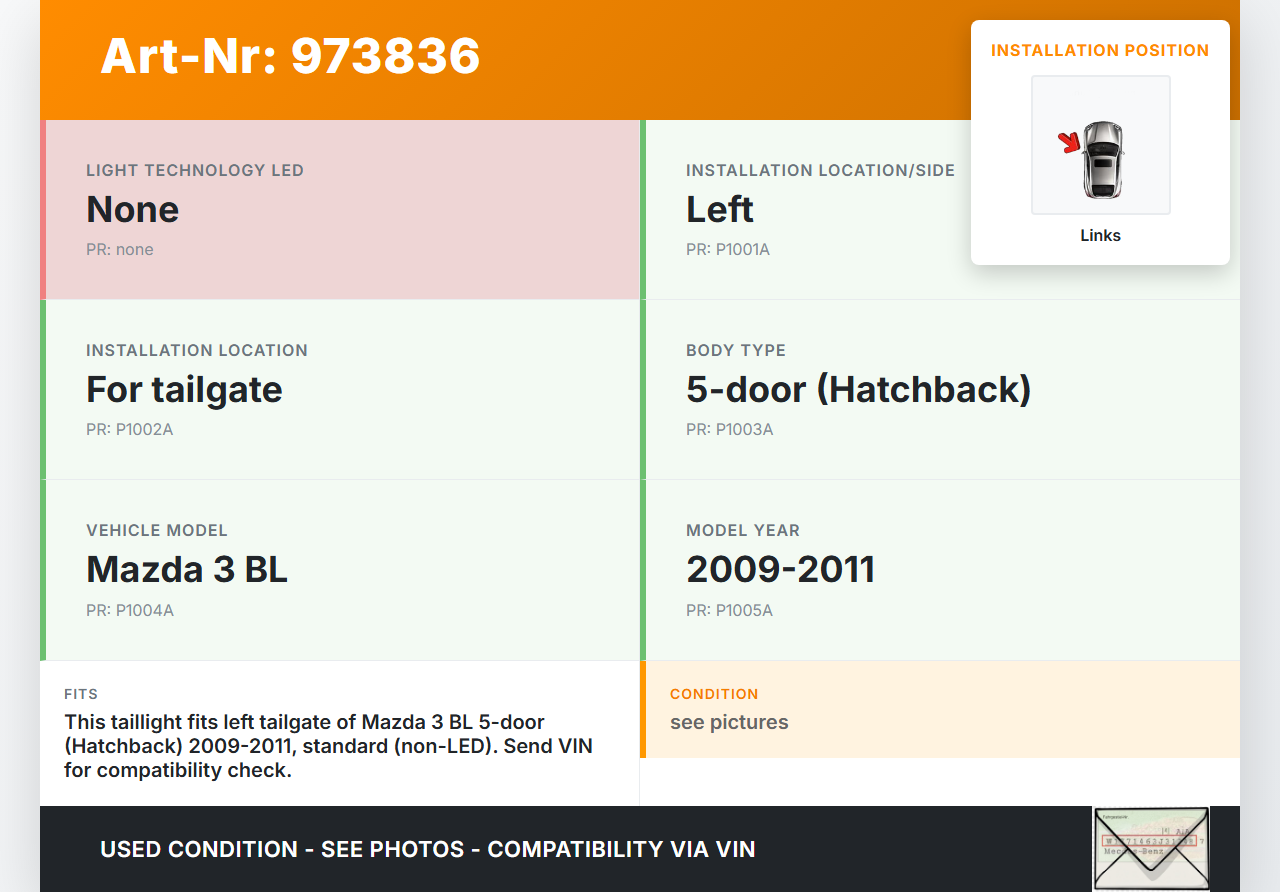Image resolution: width=1280 pixels, height=892 pixels.
Task: Select the Light Technology LED card
Action: coord(340,209)
